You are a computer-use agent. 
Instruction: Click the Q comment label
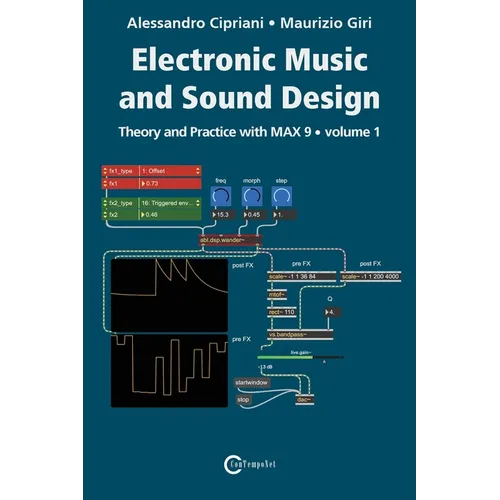tap(330, 299)
